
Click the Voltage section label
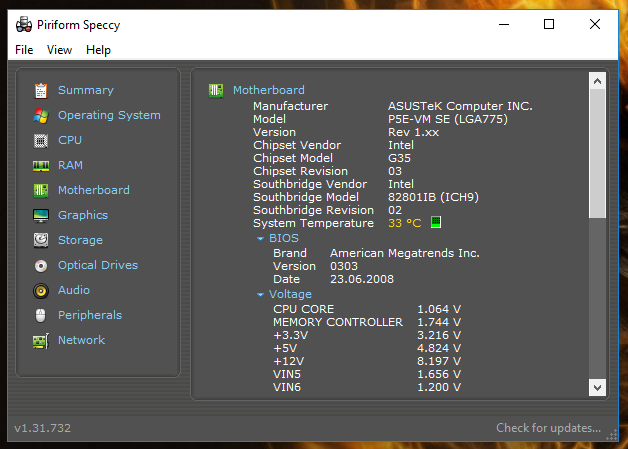click(x=290, y=294)
